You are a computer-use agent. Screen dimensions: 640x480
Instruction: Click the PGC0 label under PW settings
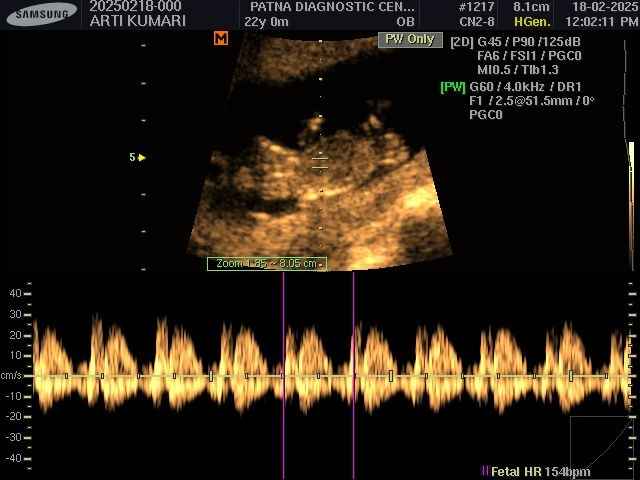pos(486,115)
